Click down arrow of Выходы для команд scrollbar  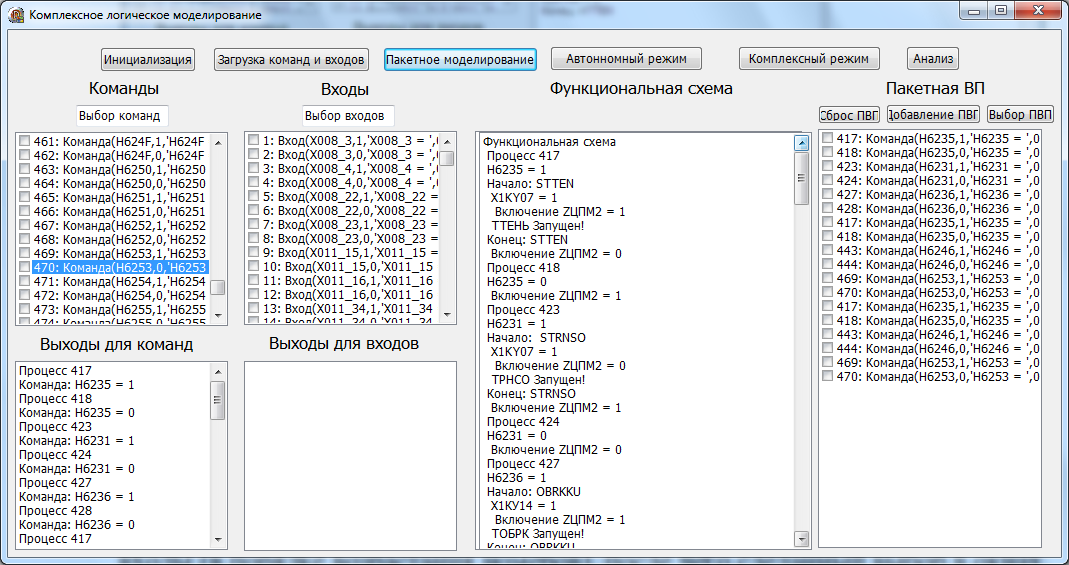click(218, 539)
